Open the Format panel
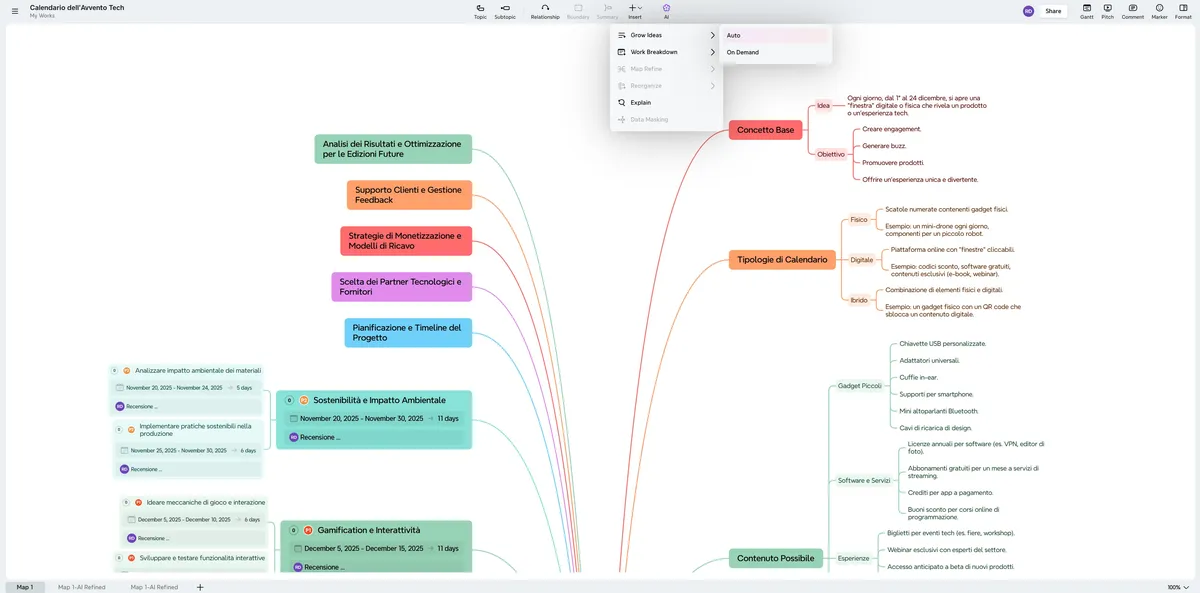 pos(1183,11)
